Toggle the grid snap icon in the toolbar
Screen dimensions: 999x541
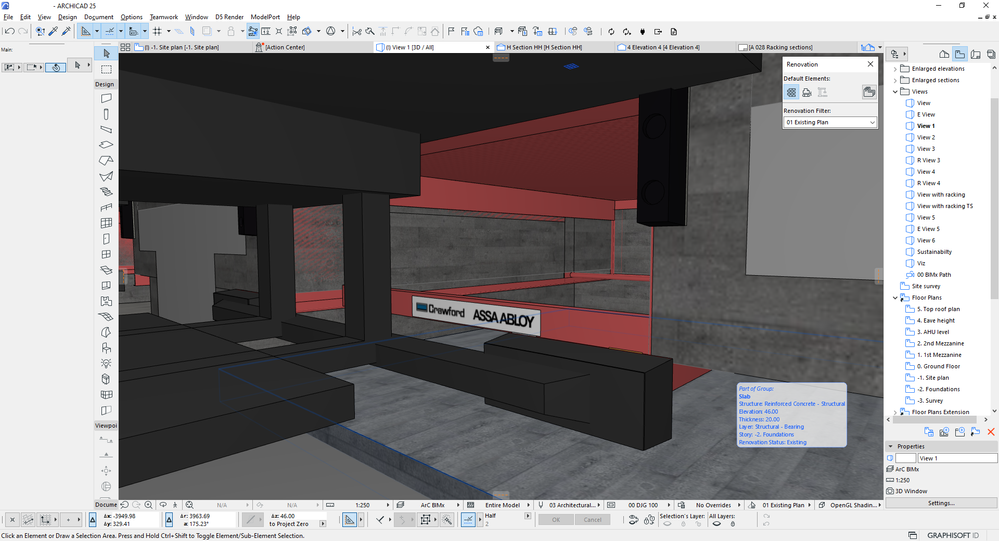pos(157,31)
